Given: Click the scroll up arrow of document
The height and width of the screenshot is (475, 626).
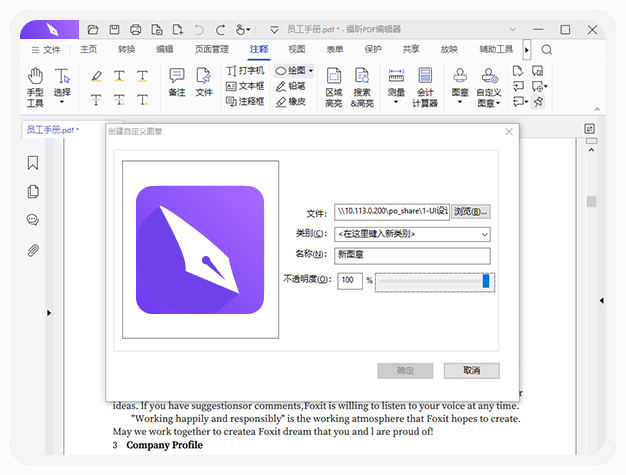Looking at the screenshot, I should tap(591, 150).
